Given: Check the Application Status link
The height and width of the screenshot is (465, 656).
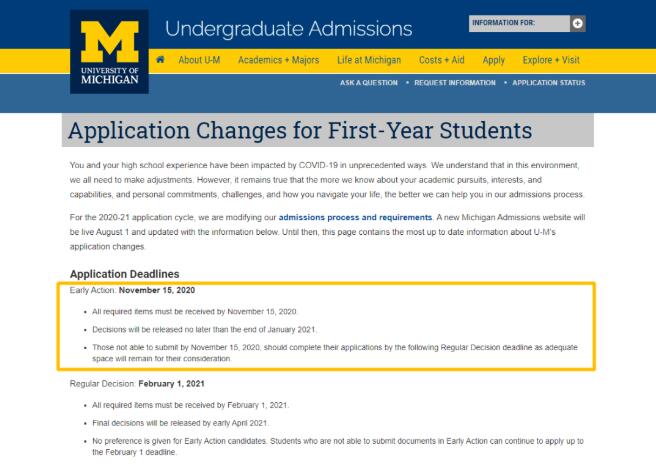Looking at the screenshot, I should point(548,83).
